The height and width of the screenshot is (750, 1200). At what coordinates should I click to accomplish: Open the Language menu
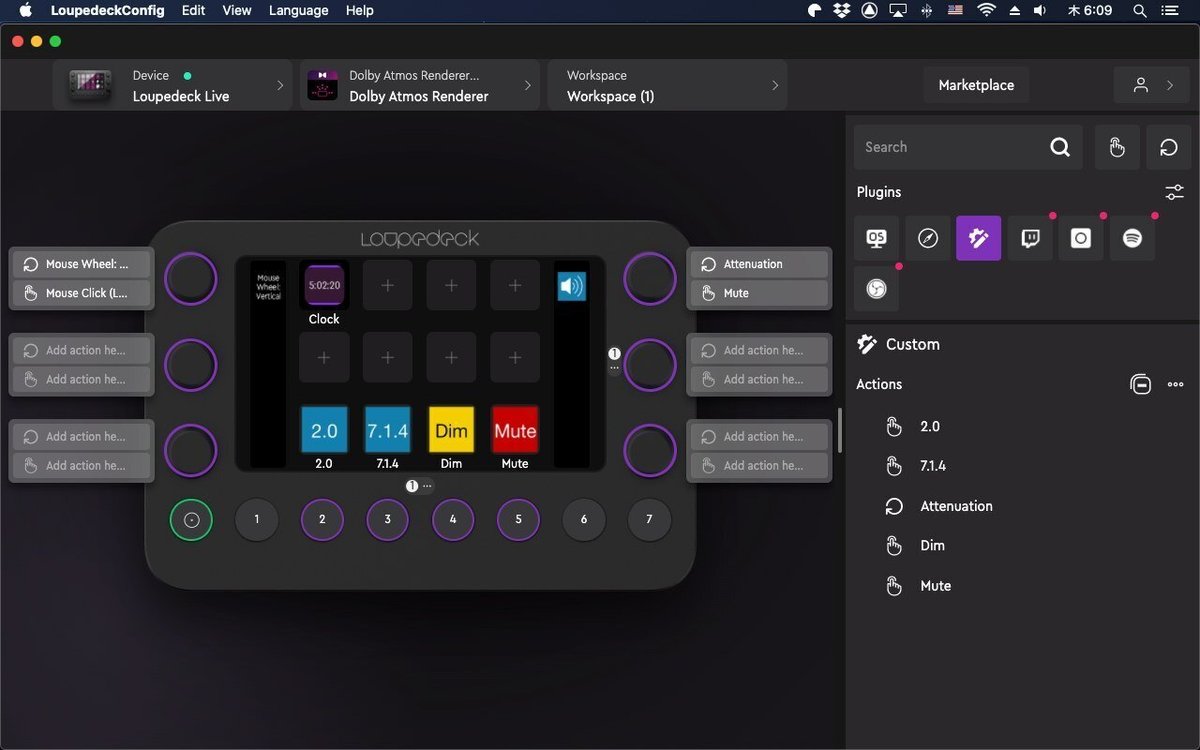click(299, 10)
